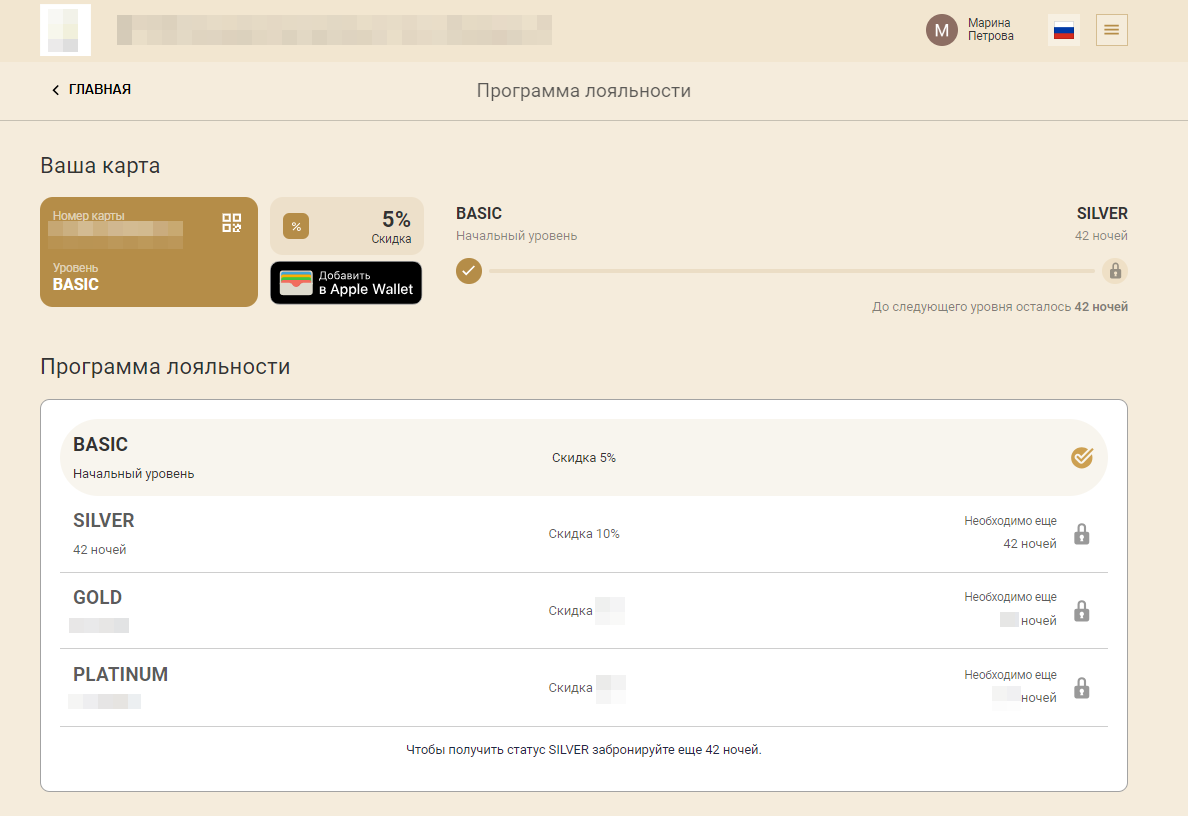Click Необходимо еще in PLATINUM row

point(1010,674)
